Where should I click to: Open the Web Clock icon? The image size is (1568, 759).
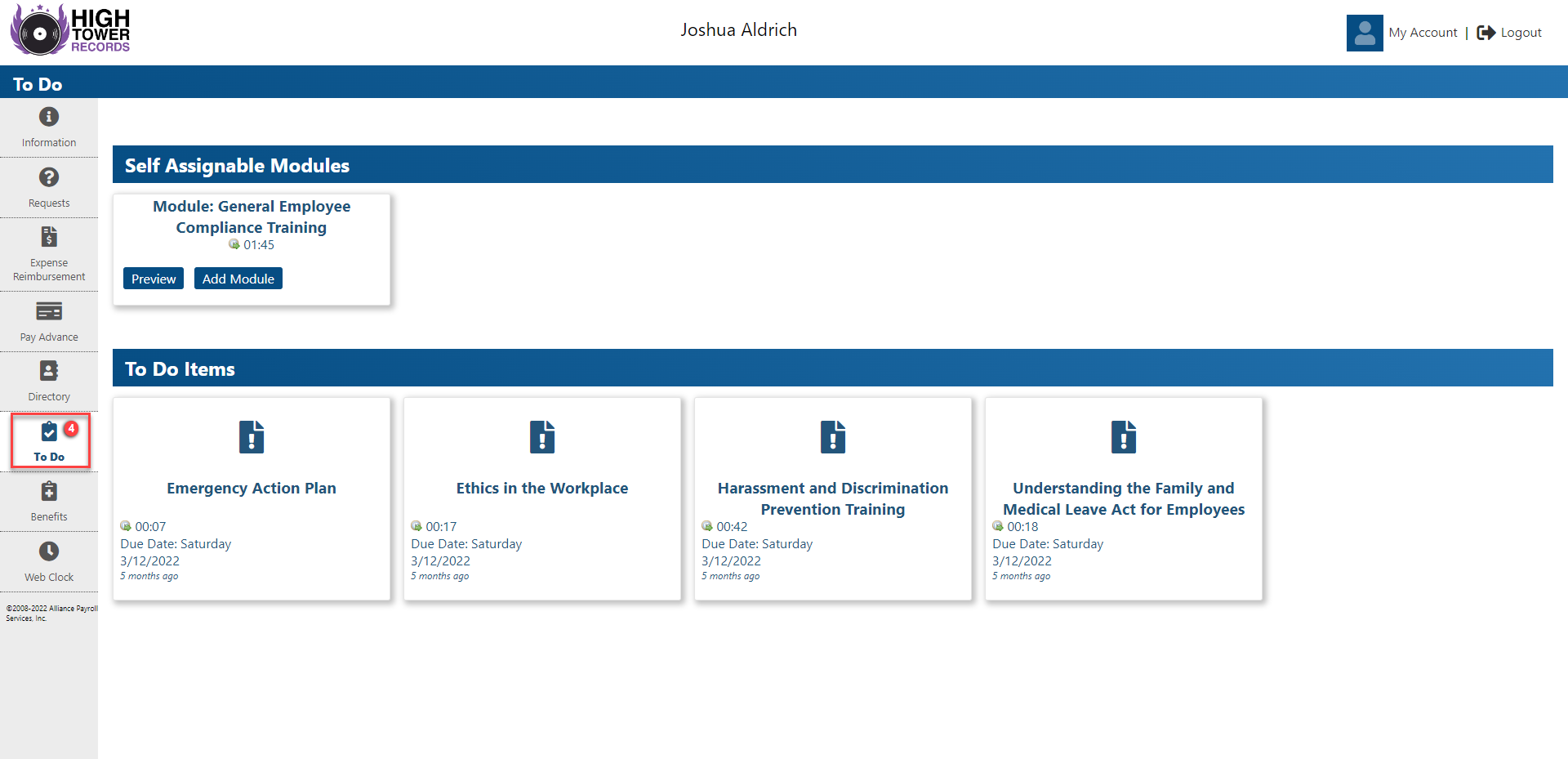(x=49, y=551)
